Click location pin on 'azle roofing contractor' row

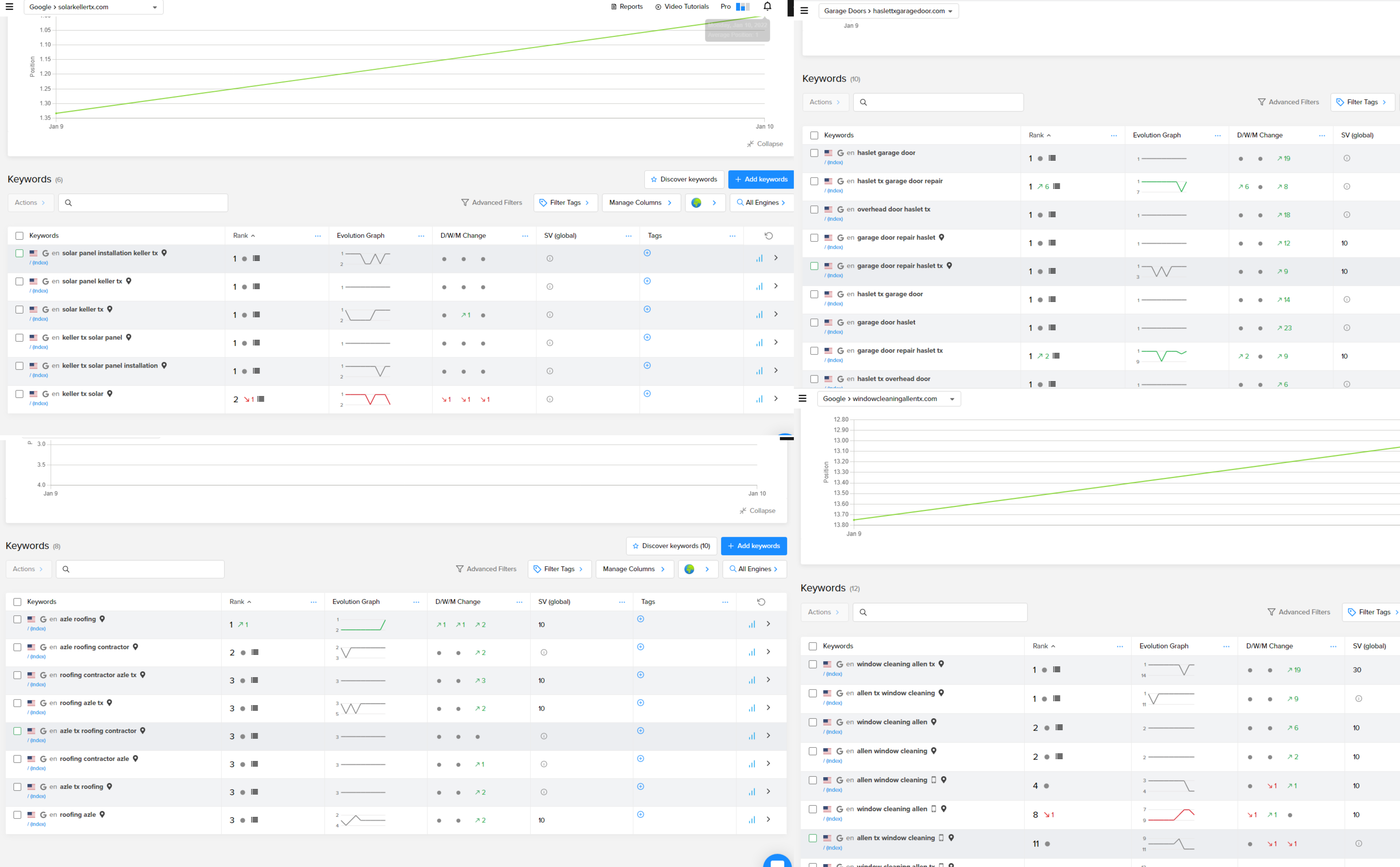click(135, 647)
